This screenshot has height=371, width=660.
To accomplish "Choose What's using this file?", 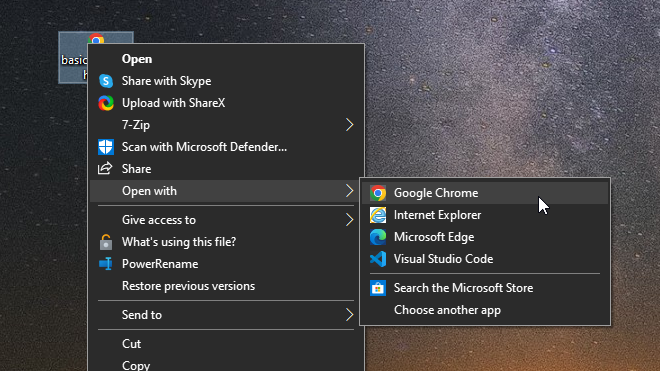I will (x=226, y=242).
